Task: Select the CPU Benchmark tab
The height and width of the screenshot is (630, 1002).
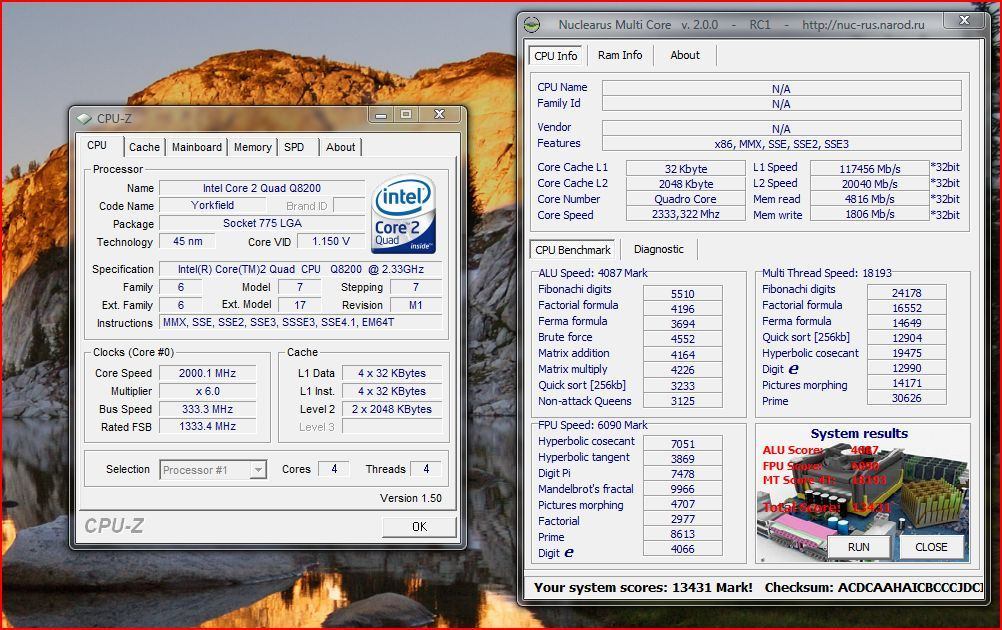Action: coord(573,250)
